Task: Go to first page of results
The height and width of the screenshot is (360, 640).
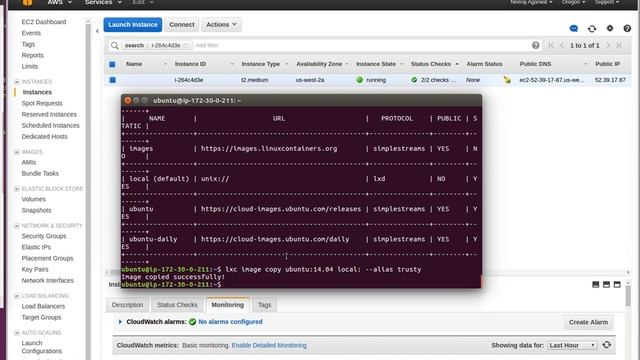Action: click(551, 45)
